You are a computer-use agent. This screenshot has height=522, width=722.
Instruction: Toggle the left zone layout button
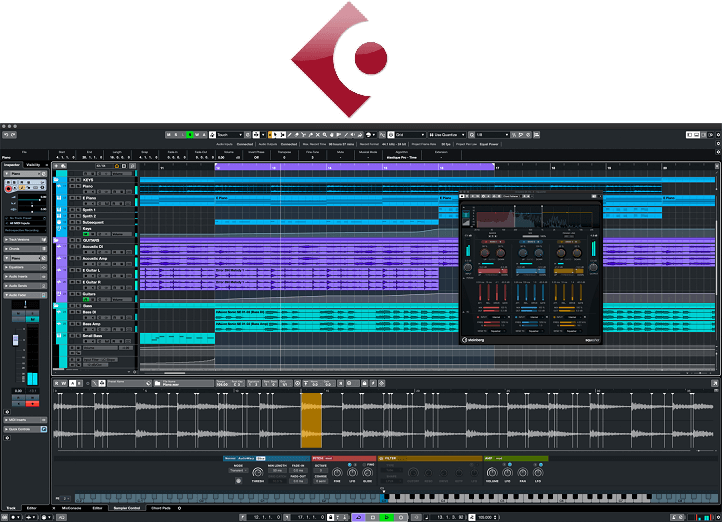pyautogui.click(x=689, y=135)
